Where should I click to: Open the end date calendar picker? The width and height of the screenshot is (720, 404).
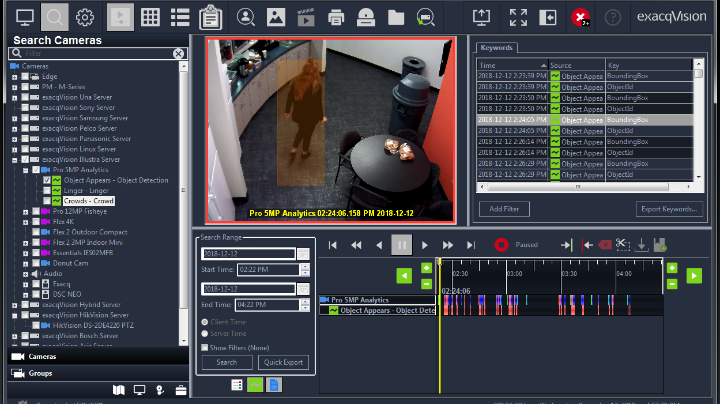[x=303, y=289]
